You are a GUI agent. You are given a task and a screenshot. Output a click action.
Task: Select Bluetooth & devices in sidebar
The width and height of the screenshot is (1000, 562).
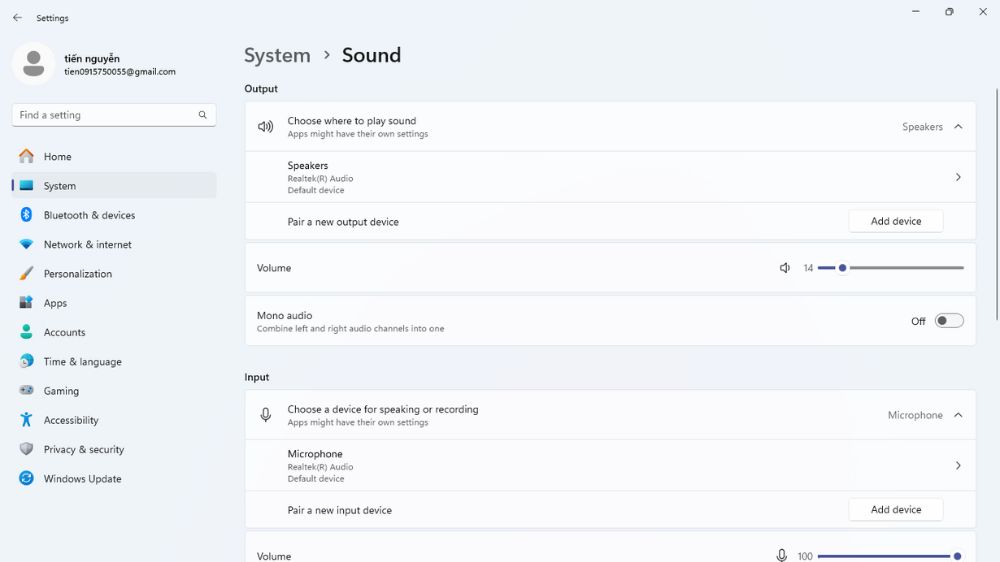click(x=114, y=215)
